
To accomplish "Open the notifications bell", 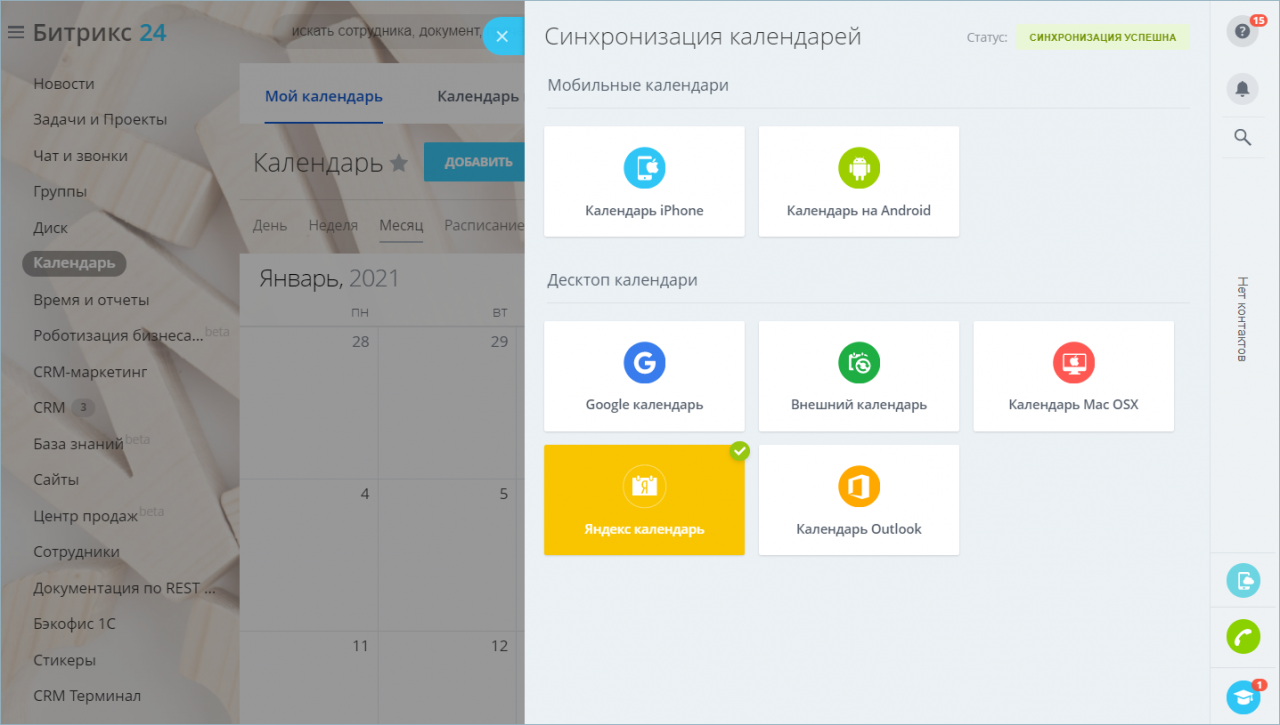I will click(1242, 89).
